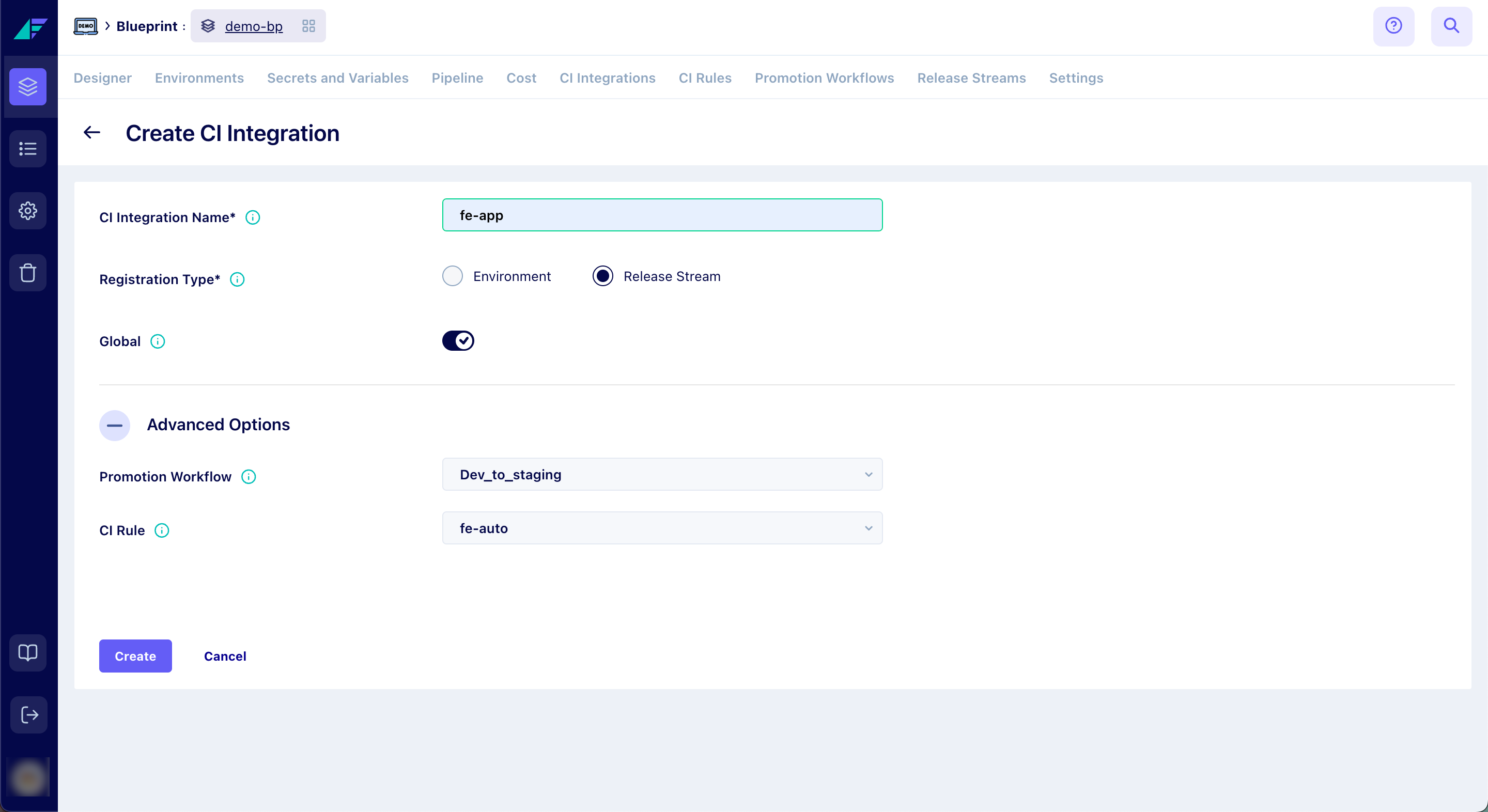Focus the CI Integration Name field
The height and width of the screenshot is (812, 1488).
(x=662, y=215)
